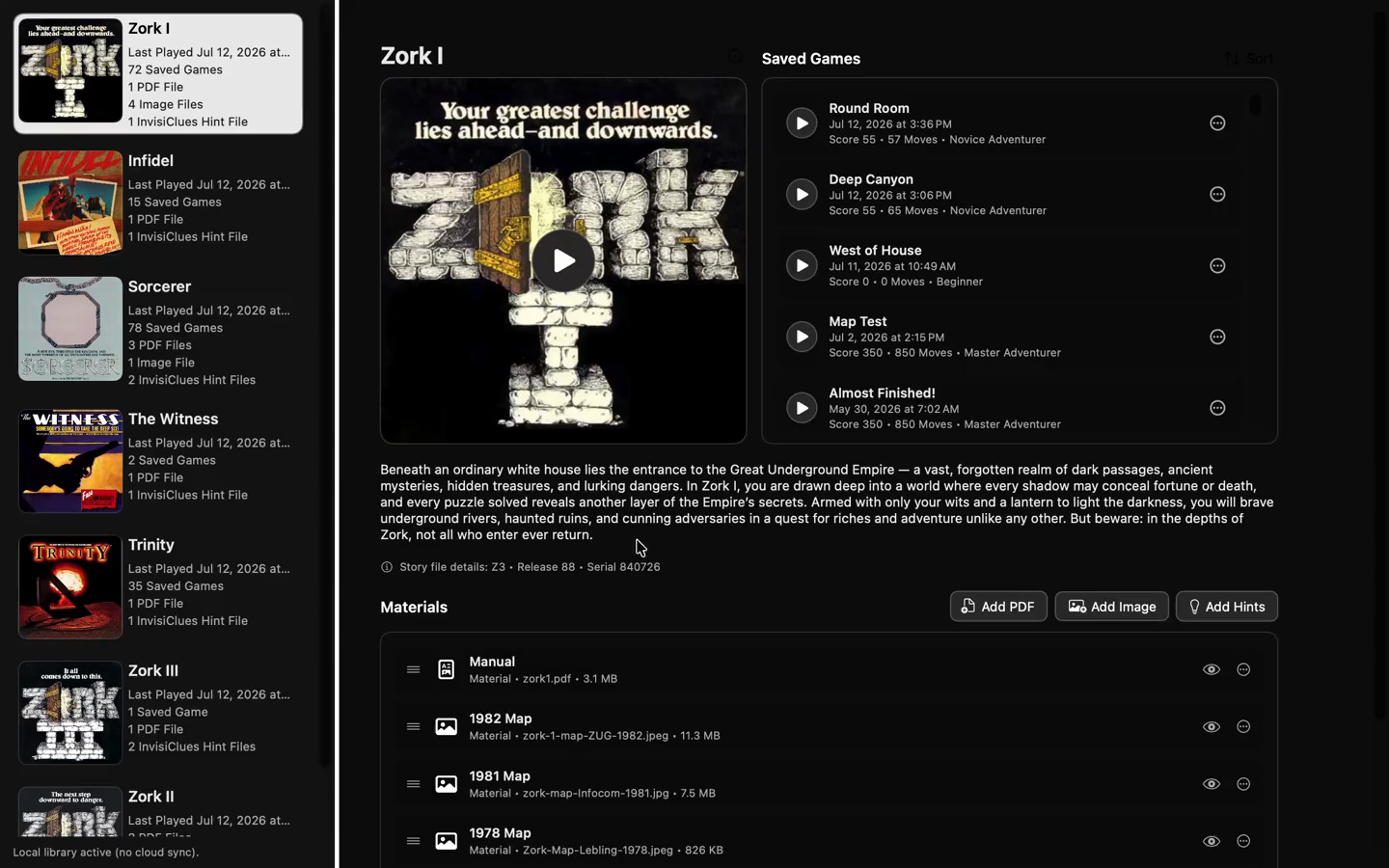The image size is (1389, 868).
Task: Open more options for the 1978 Map
Action: (x=1243, y=841)
